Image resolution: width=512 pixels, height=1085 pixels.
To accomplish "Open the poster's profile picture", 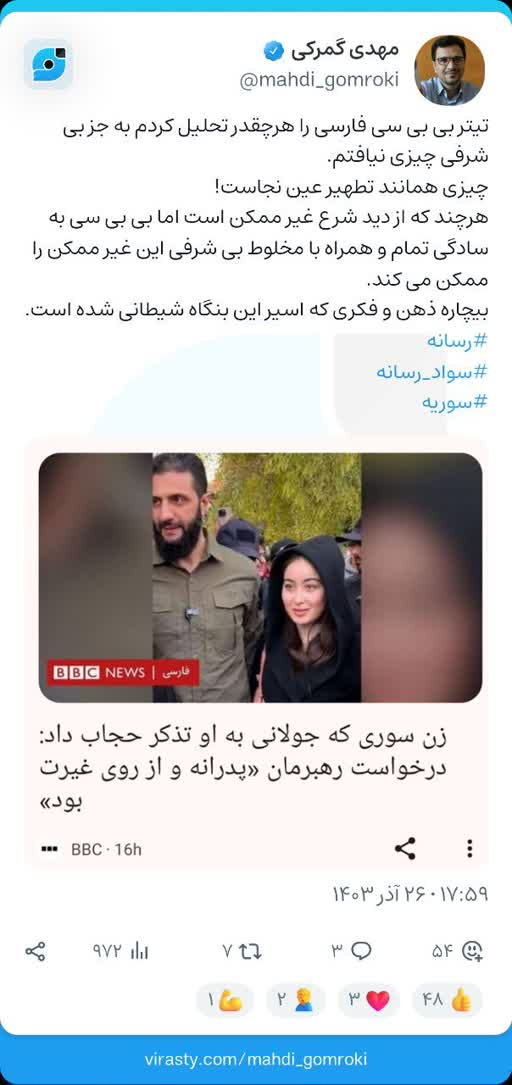I will pyautogui.click(x=449, y=70).
